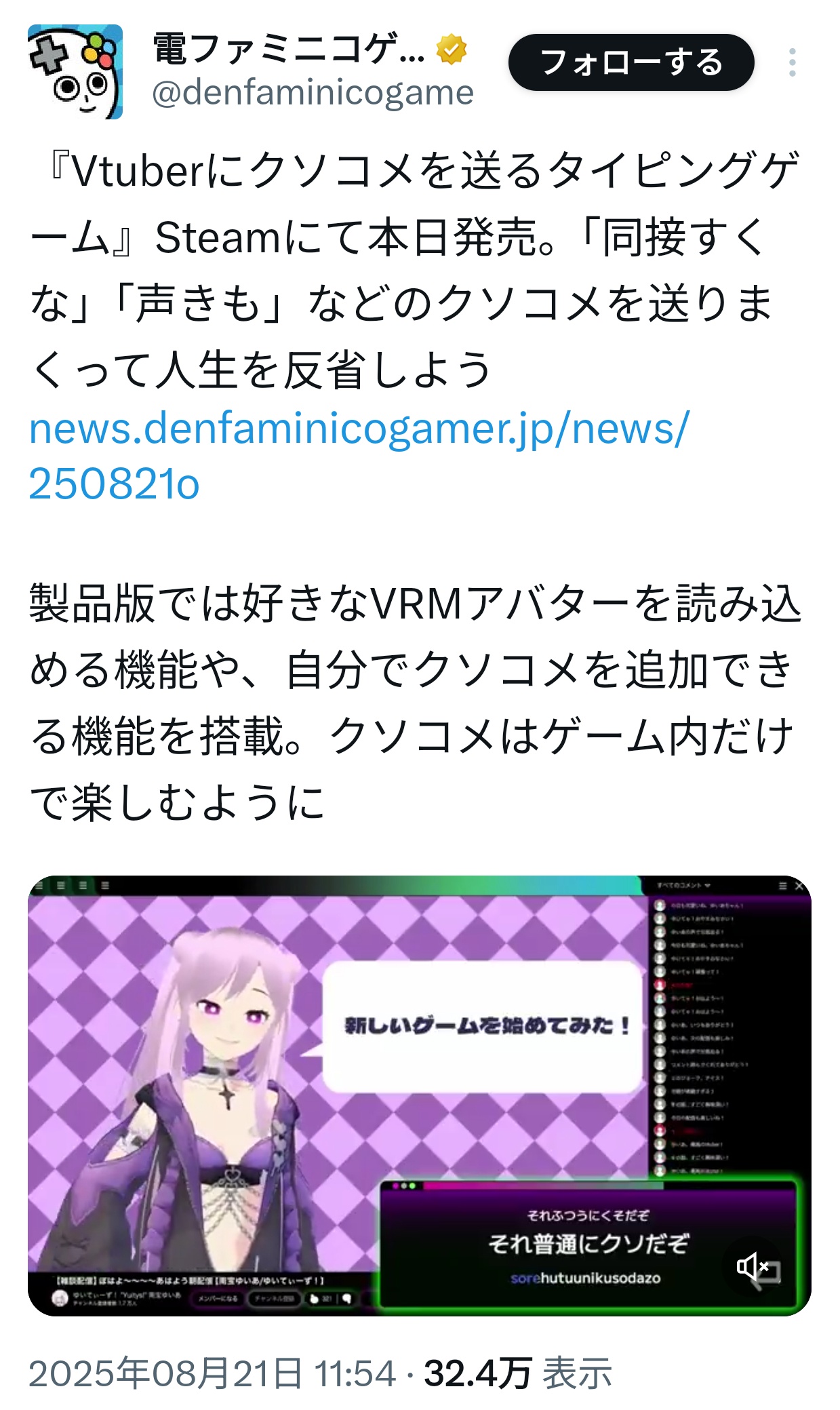
Task: Open the Denfaminicogamer profile avatar
Action: (x=75, y=72)
